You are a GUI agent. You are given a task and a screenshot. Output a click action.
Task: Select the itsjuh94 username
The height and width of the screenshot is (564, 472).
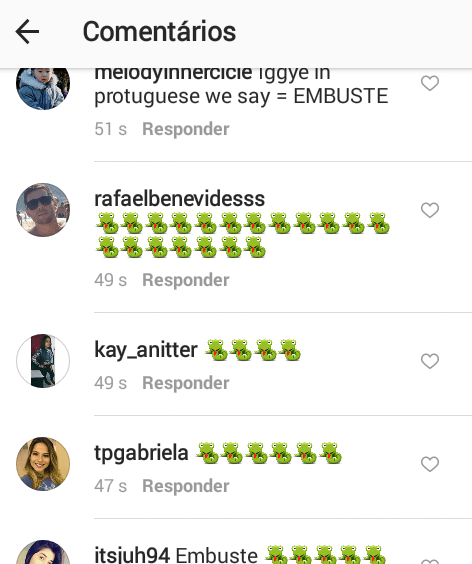tap(132, 555)
